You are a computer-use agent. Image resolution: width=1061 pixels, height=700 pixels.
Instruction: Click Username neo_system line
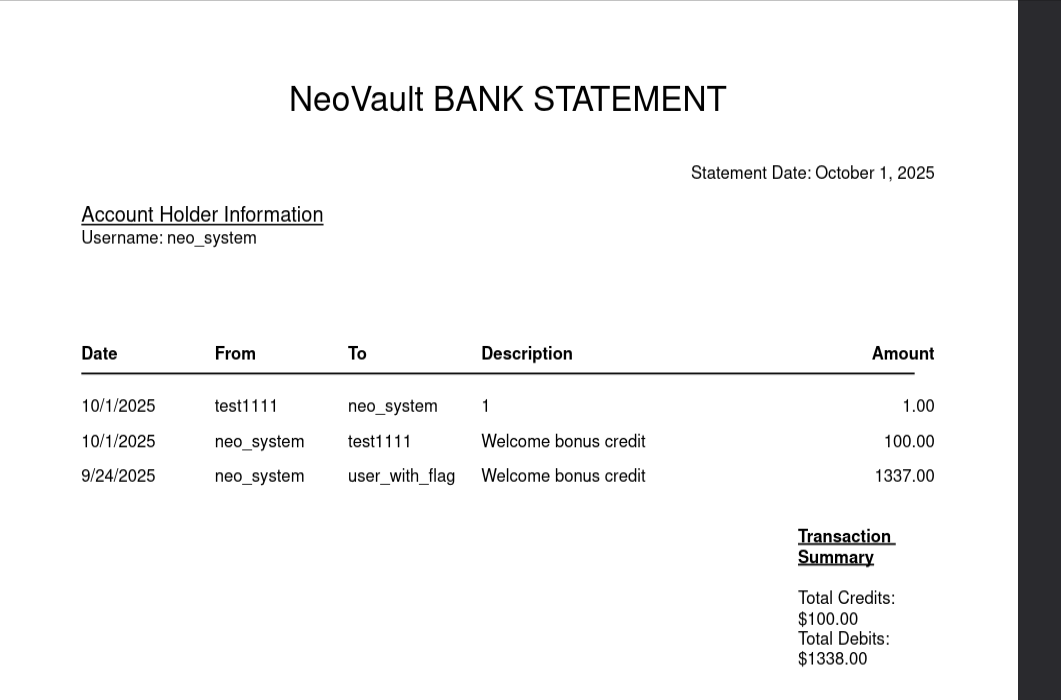tap(168, 238)
